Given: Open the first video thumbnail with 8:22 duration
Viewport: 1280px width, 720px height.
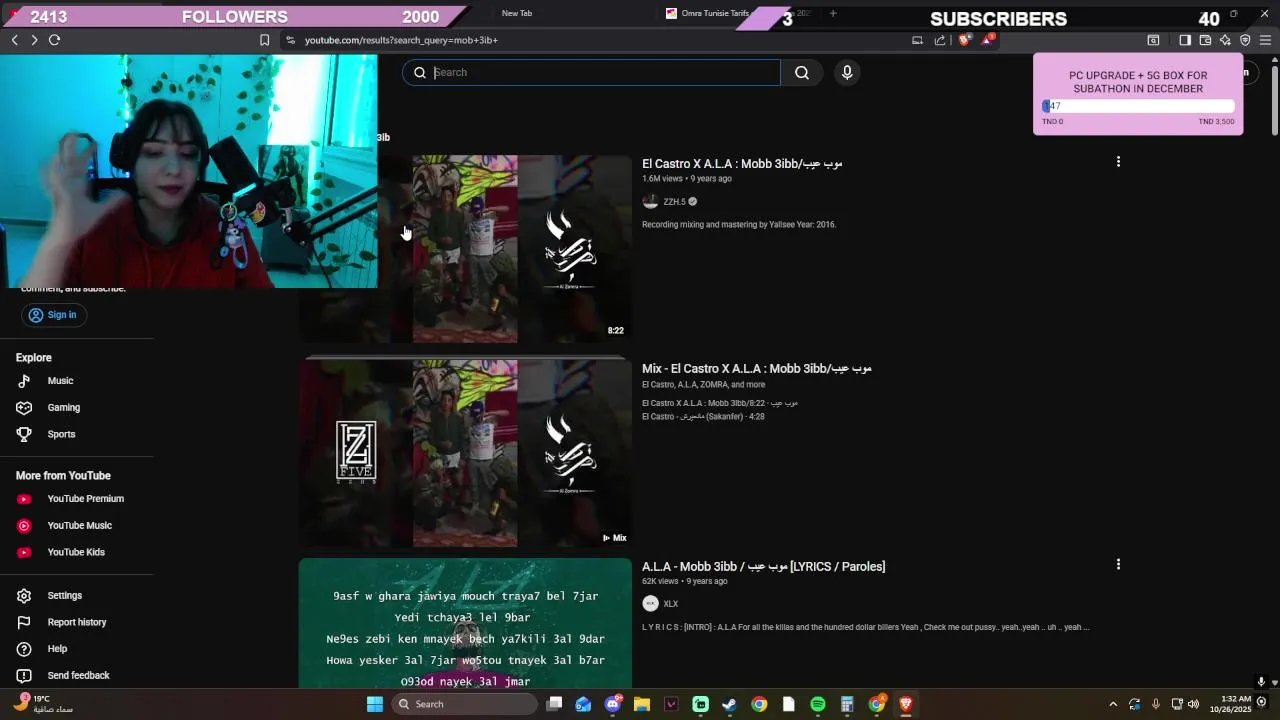Looking at the screenshot, I should [465, 249].
